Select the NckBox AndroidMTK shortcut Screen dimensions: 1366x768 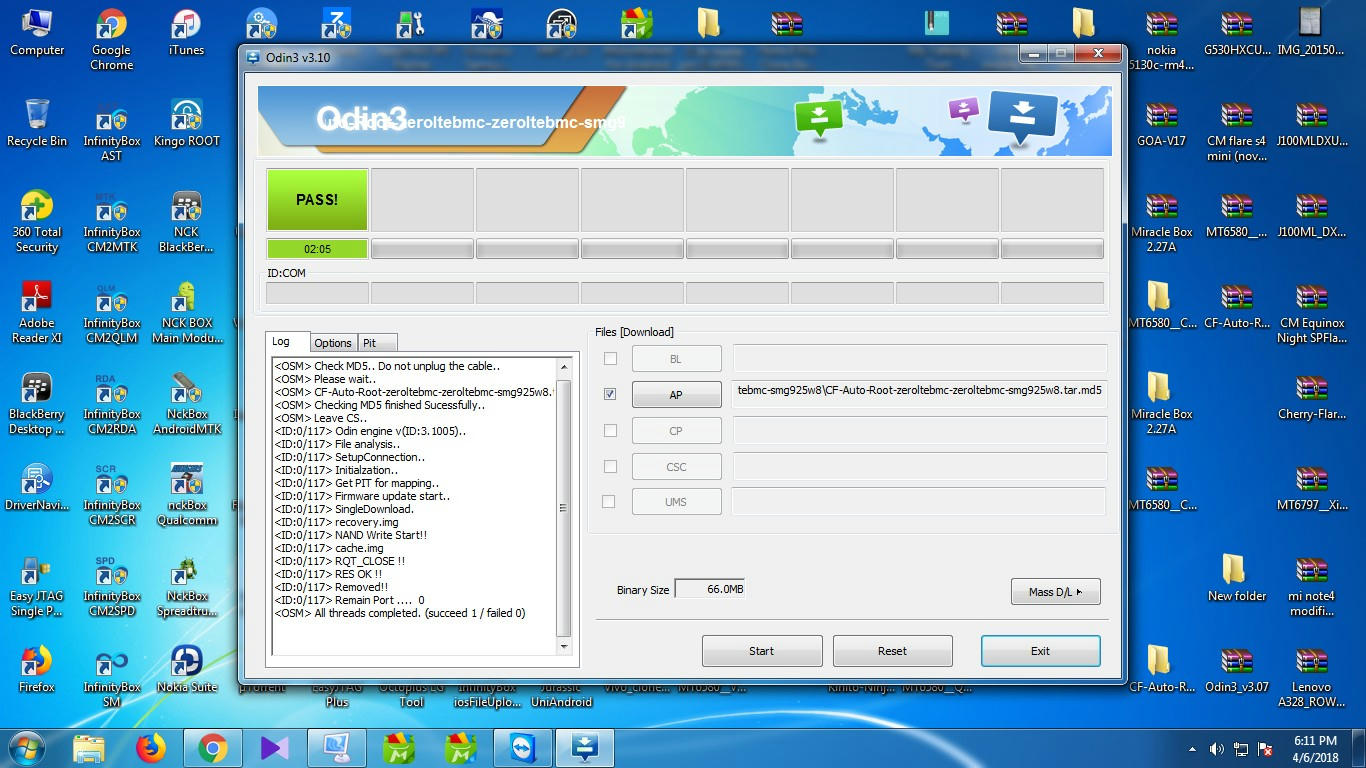[x=186, y=404]
